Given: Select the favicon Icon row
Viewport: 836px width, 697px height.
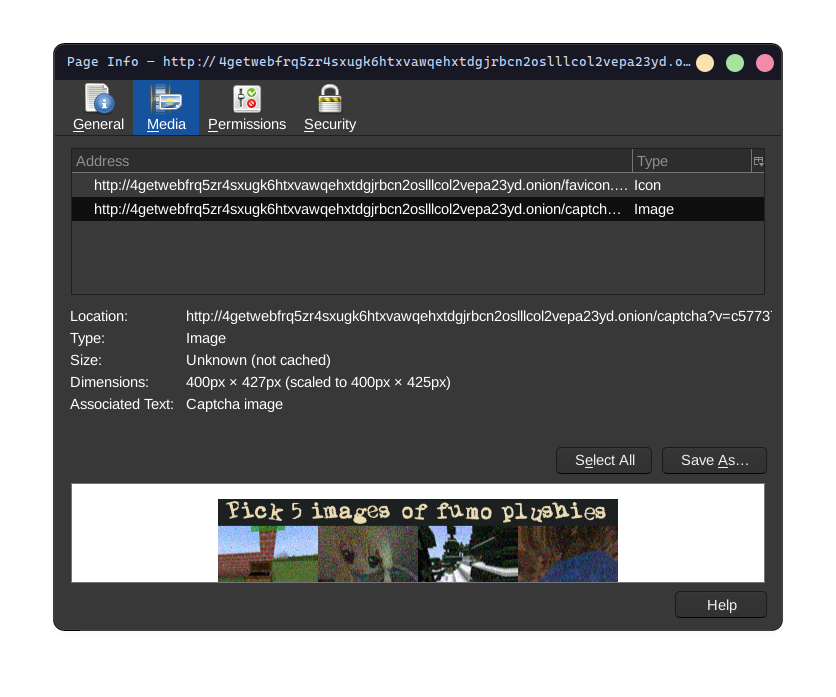Looking at the screenshot, I should pyautogui.click(x=360, y=185).
